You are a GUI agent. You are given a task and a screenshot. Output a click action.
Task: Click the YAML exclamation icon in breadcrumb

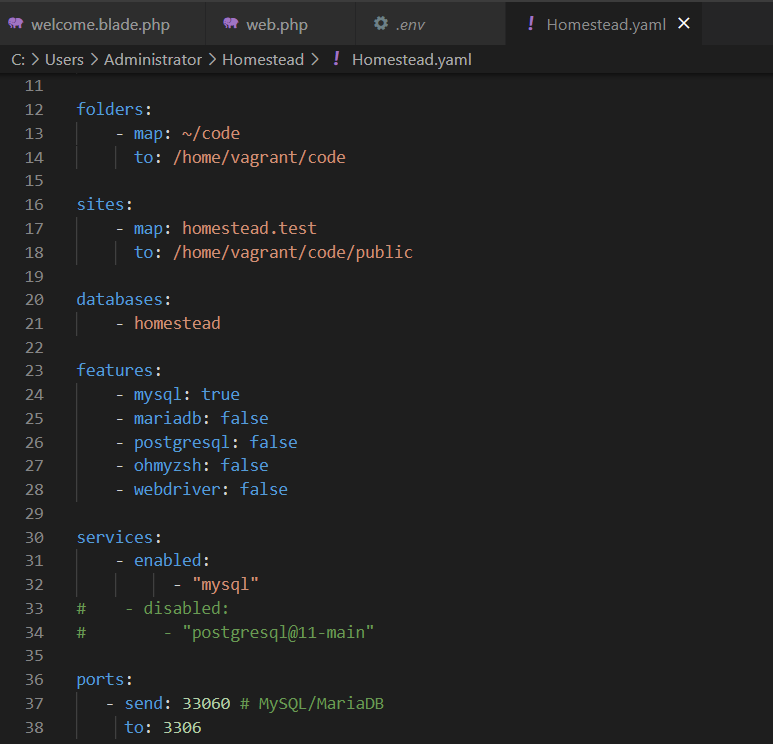point(336,59)
